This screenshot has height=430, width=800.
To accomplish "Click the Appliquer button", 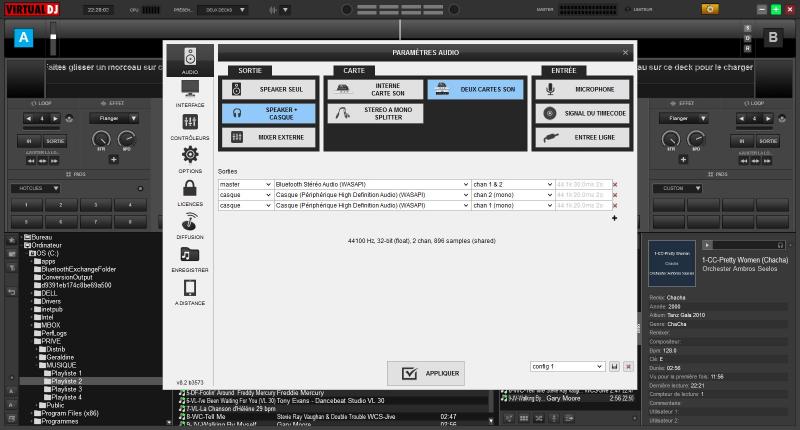I will tap(426, 373).
